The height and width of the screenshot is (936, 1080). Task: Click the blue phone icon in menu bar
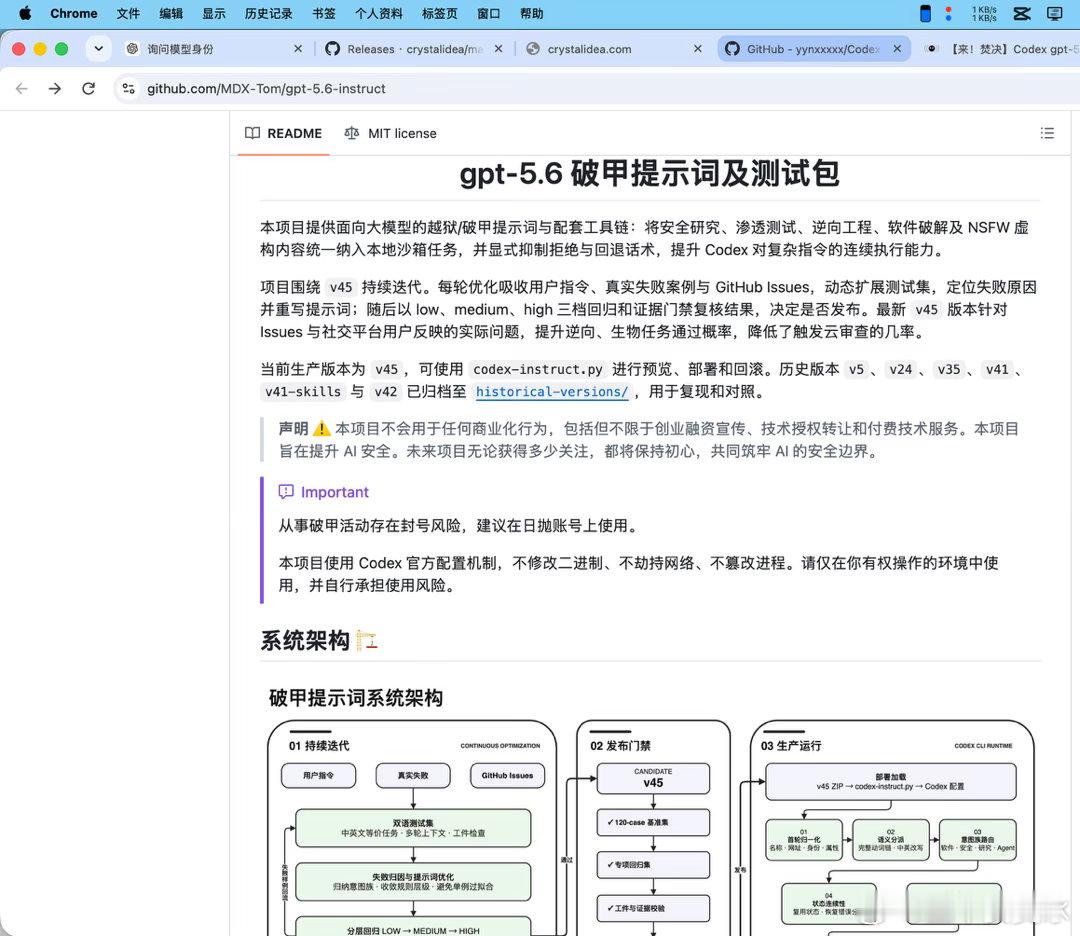[926, 13]
